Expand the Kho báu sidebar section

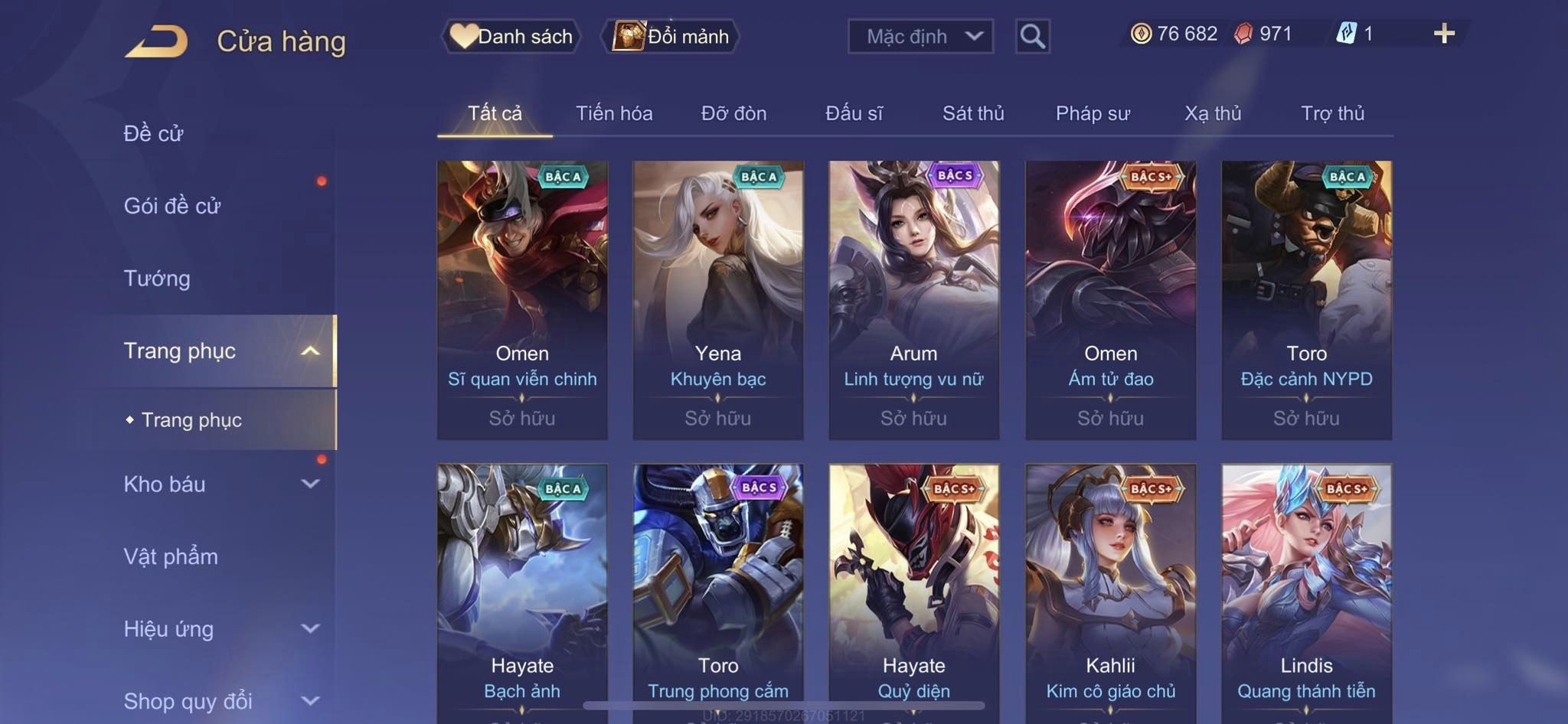[x=310, y=484]
